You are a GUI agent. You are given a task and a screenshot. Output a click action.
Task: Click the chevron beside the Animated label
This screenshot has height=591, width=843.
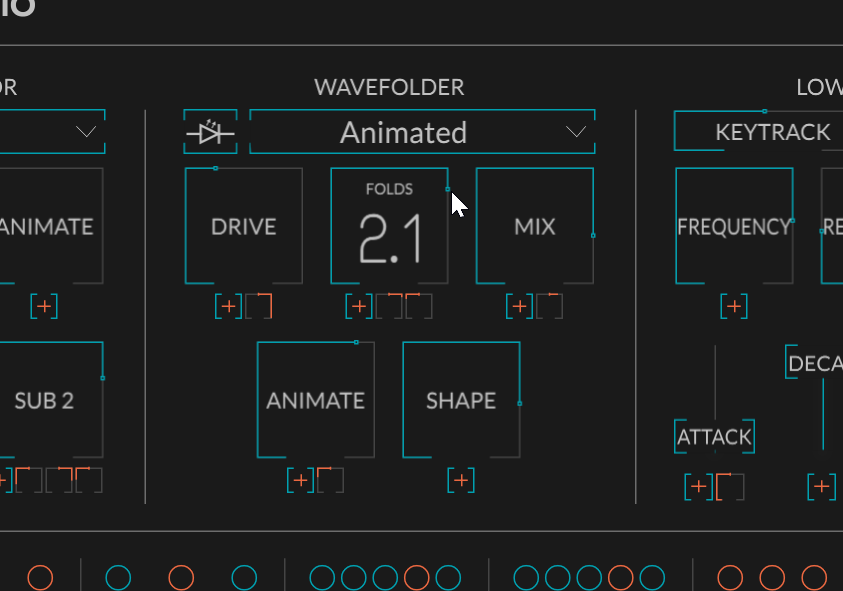tap(576, 132)
